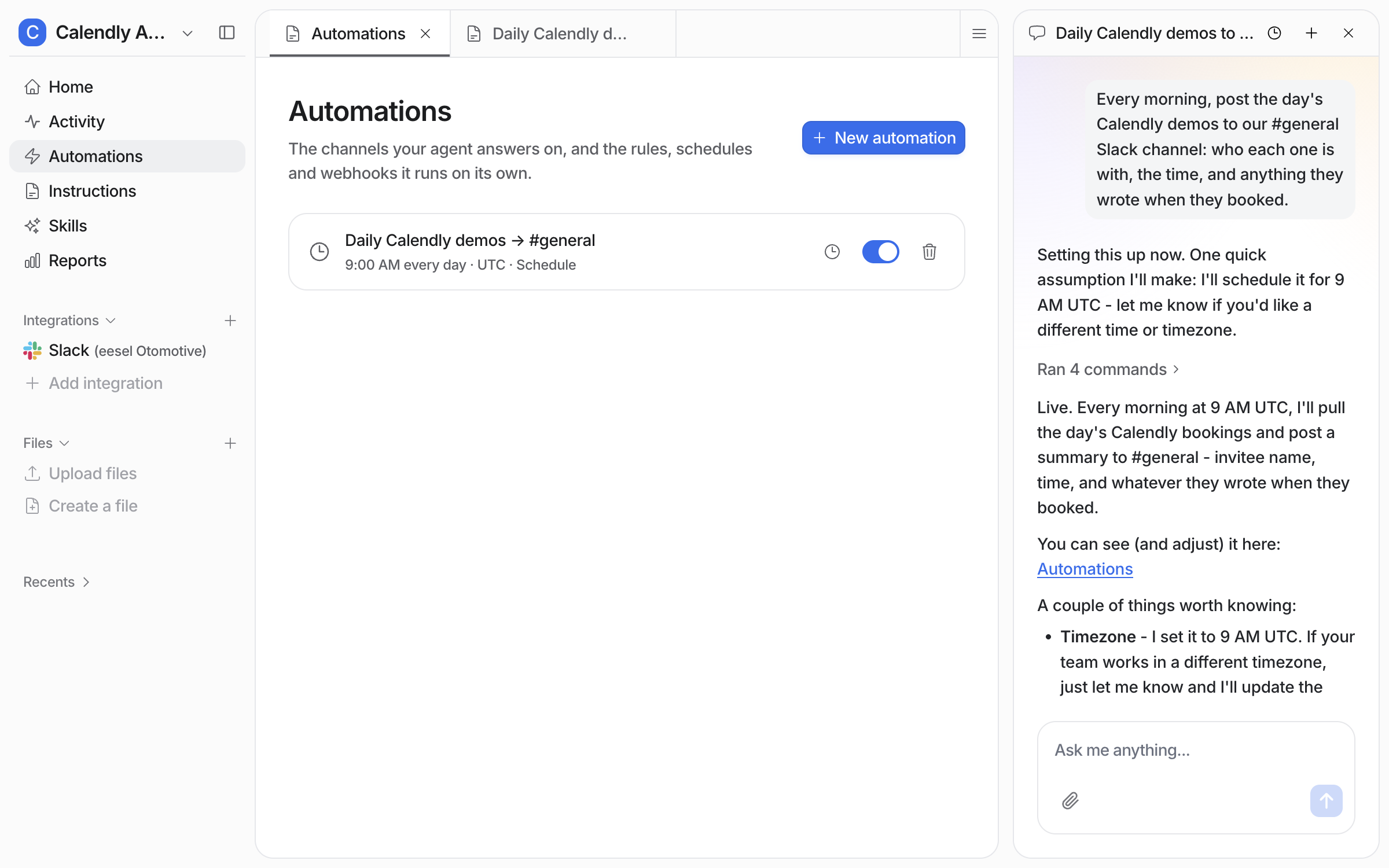Image resolution: width=1389 pixels, height=868 pixels.
Task: Open the Slack (eesel Otomotive) integration
Action: (x=127, y=351)
